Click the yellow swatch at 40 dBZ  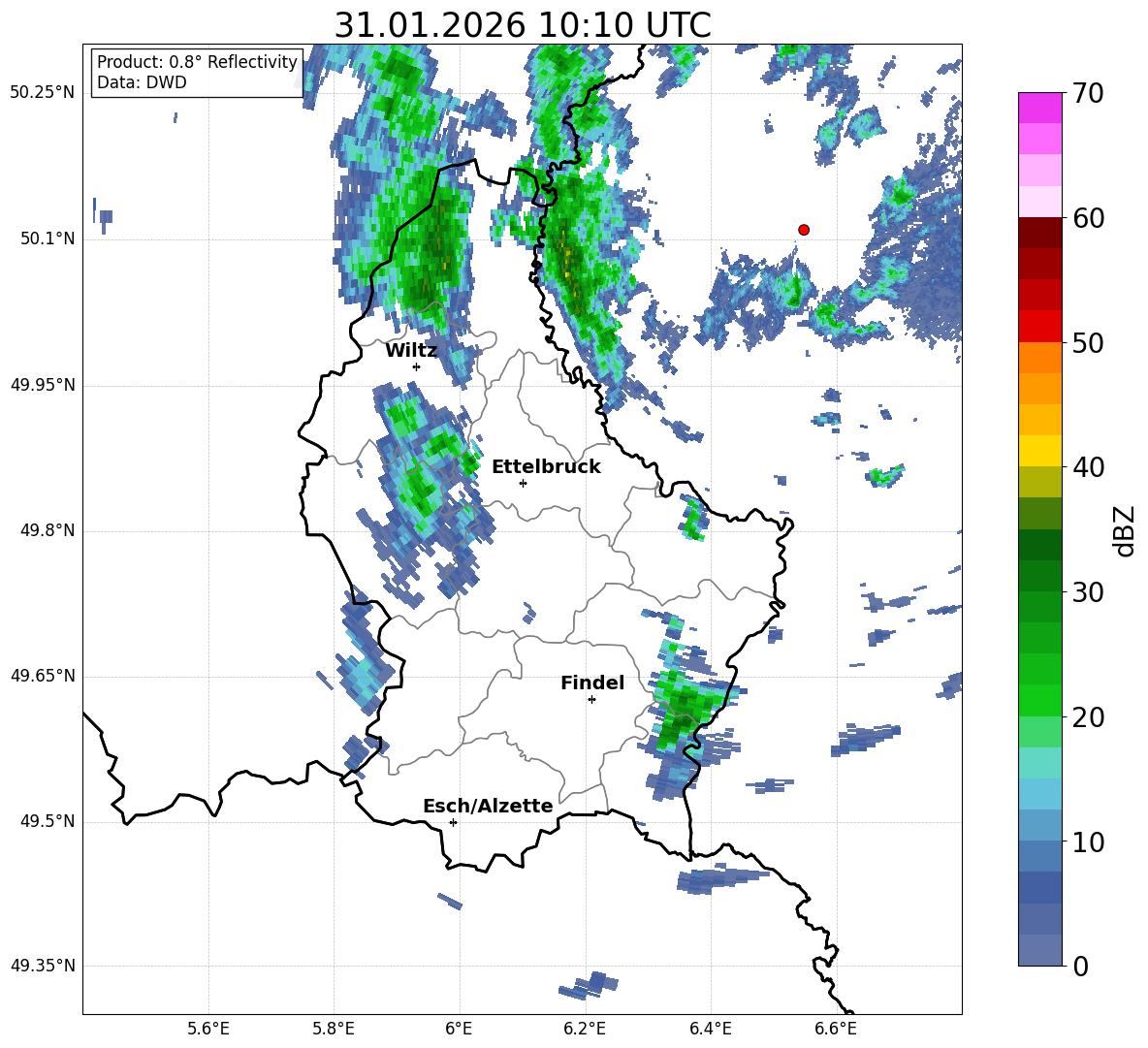click(1039, 451)
